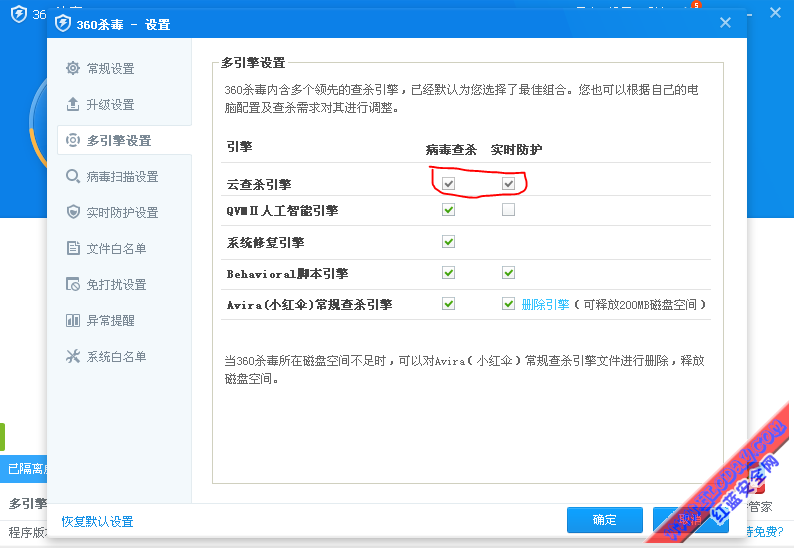Uncheck Avira常规查杀引擎 病毒查杀 checkbox
Viewport: 794px width, 548px height.
(448, 304)
